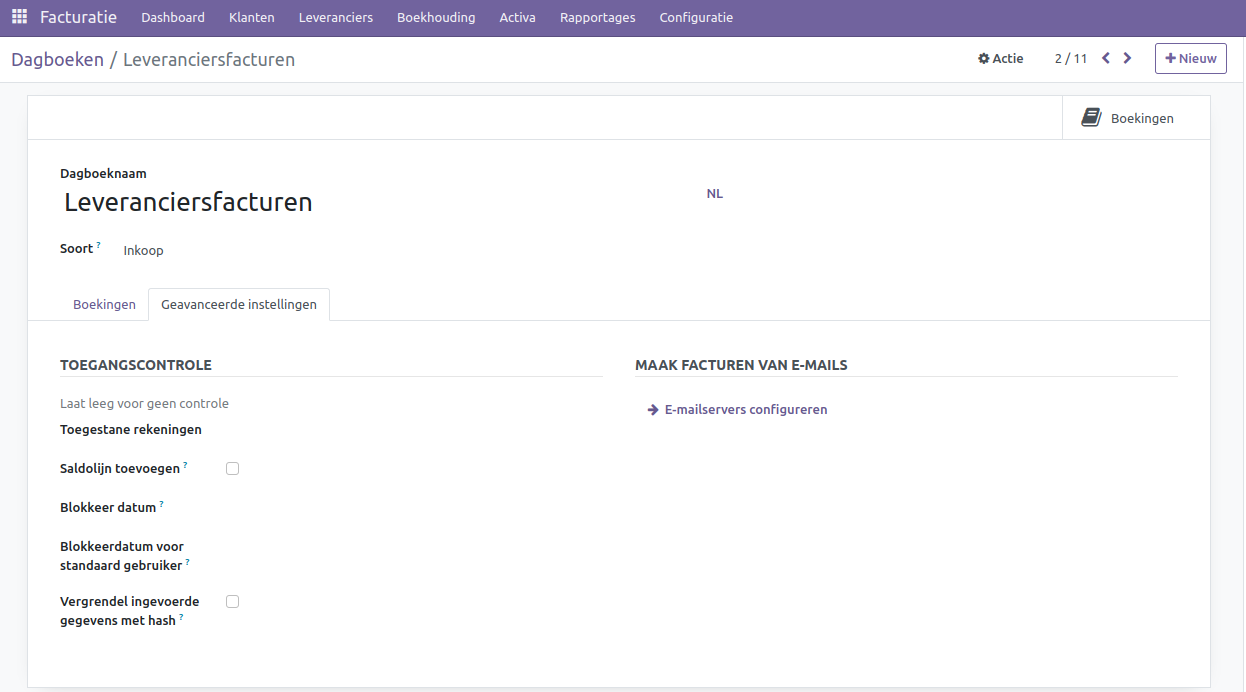Open the Actie gear dropdown

point(1000,59)
